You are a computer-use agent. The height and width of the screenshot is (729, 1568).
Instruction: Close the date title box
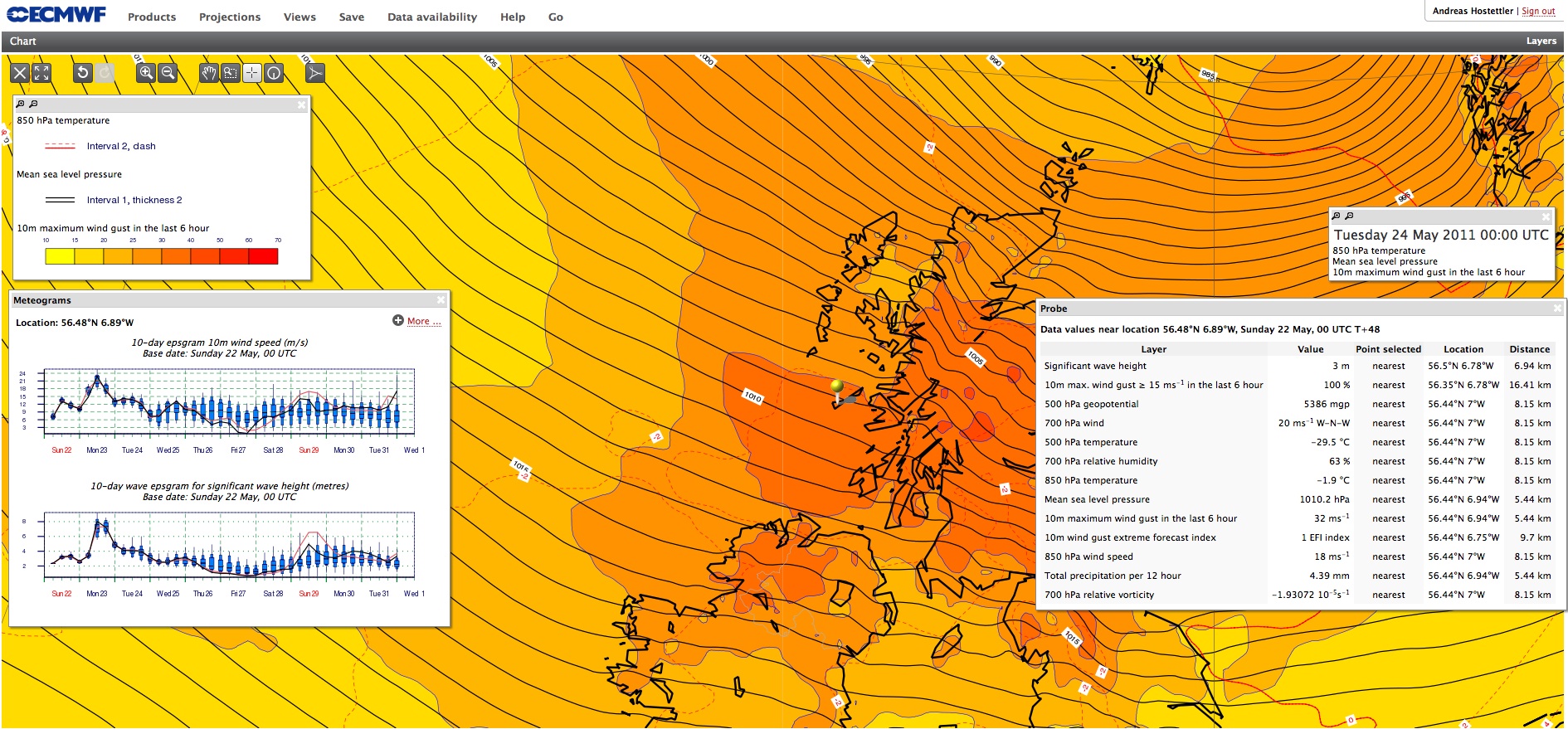click(1546, 216)
